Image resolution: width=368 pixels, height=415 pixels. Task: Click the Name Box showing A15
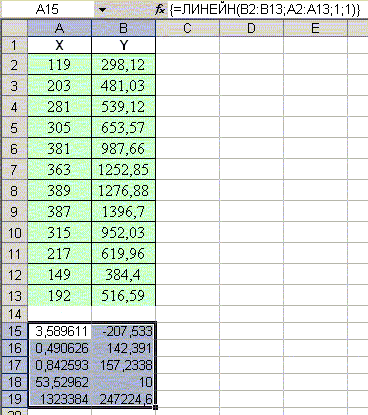48,10
